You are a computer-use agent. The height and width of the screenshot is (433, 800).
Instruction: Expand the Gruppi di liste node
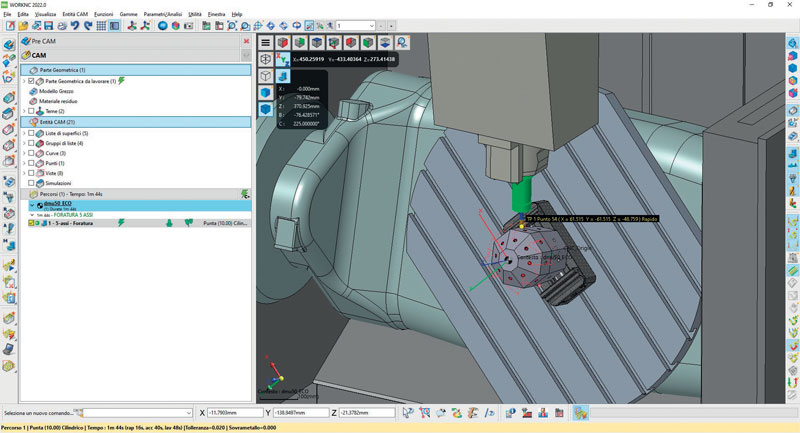24,143
